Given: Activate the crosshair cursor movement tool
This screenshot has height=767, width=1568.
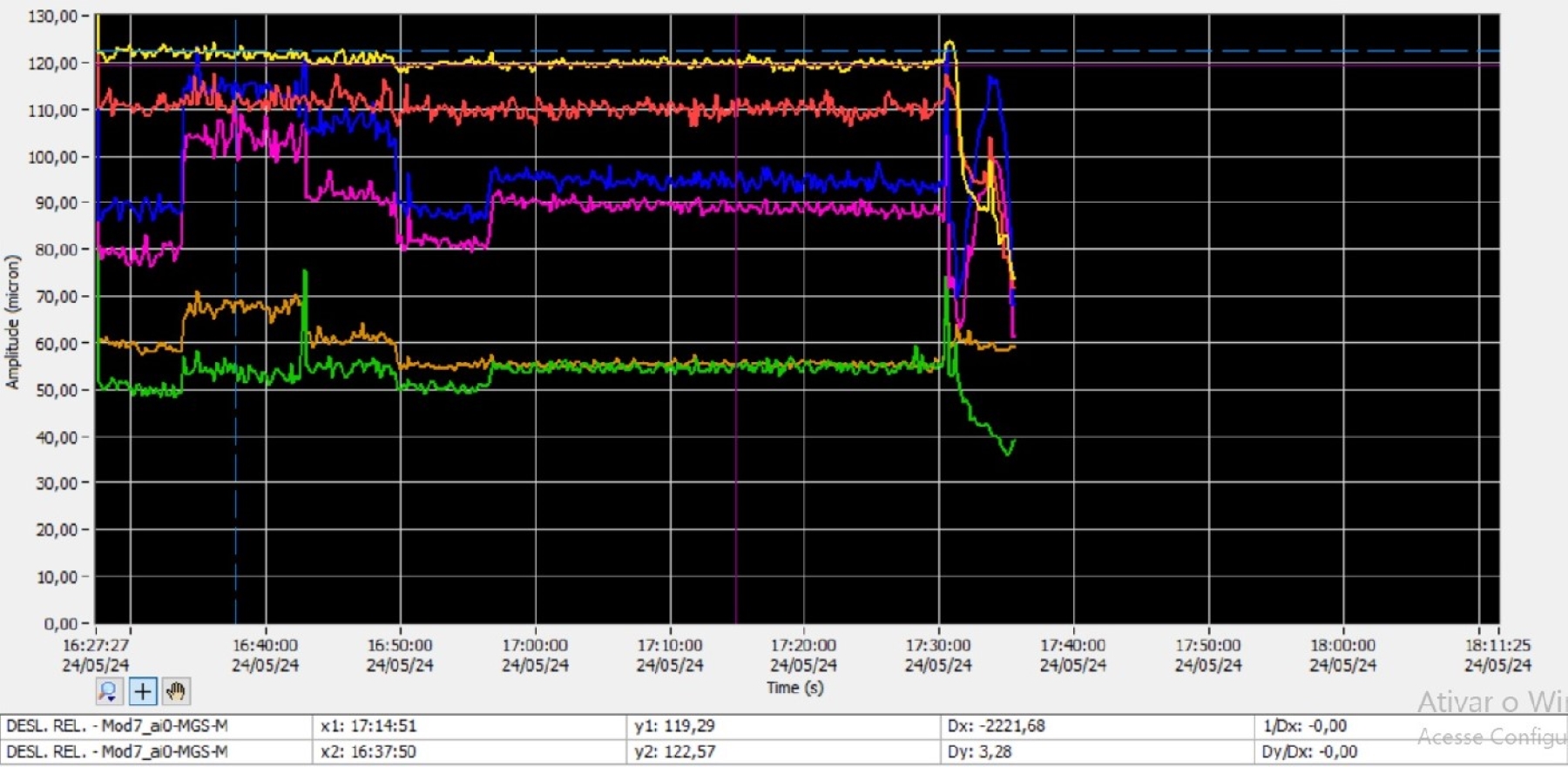Looking at the screenshot, I should pos(142,692).
